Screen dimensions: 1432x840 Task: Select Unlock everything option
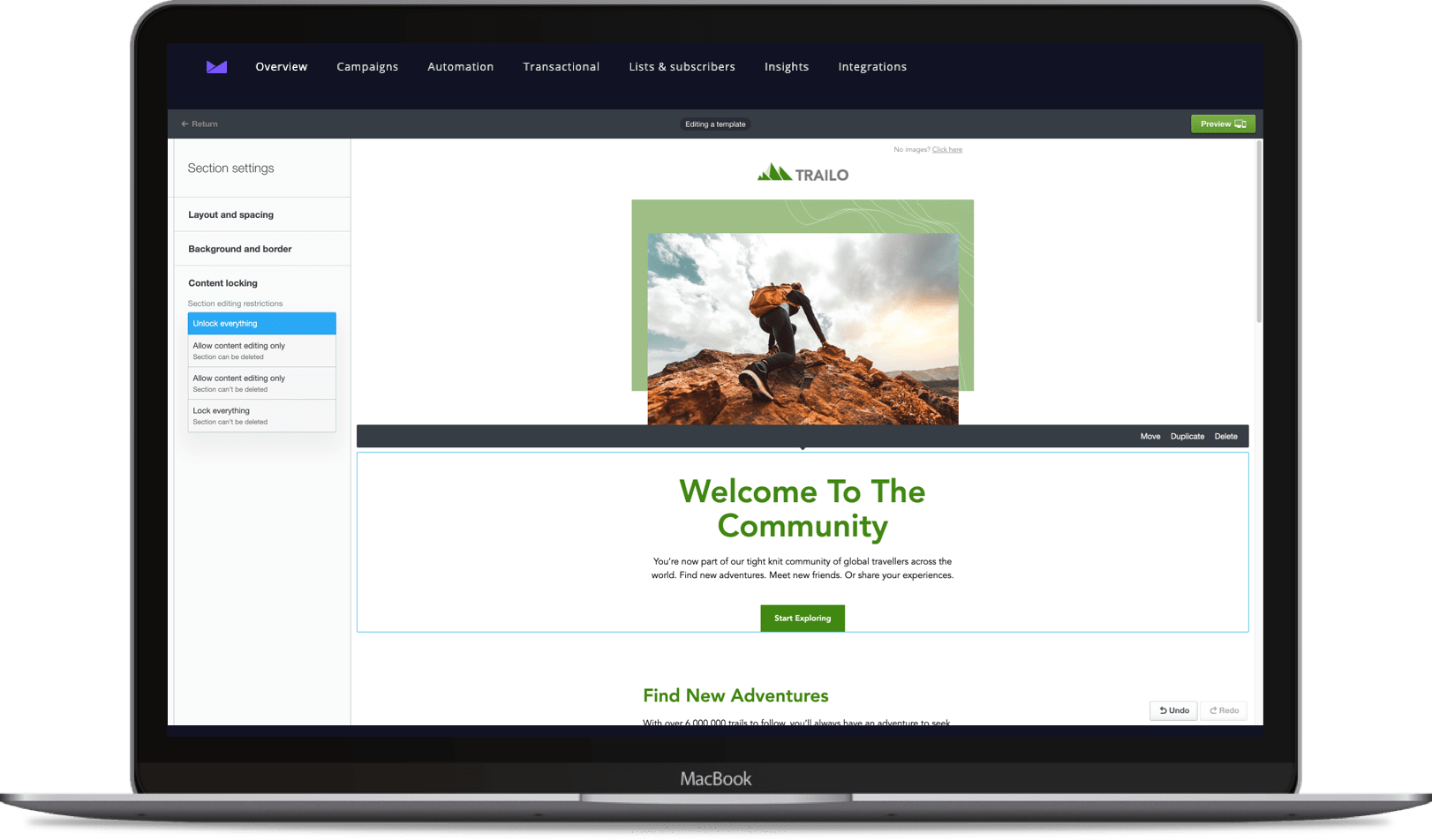(261, 323)
